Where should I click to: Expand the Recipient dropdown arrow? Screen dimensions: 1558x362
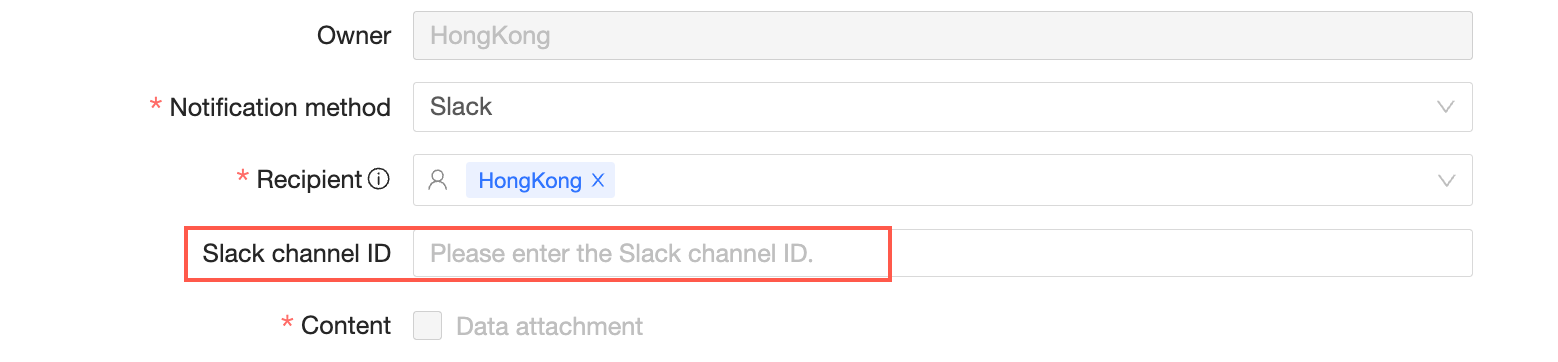(1445, 181)
